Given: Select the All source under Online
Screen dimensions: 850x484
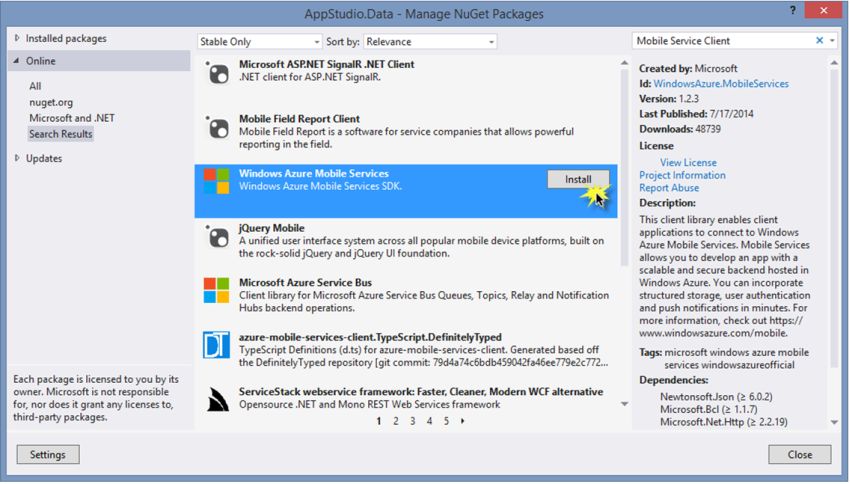Looking at the screenshot, I should [35, 86].
